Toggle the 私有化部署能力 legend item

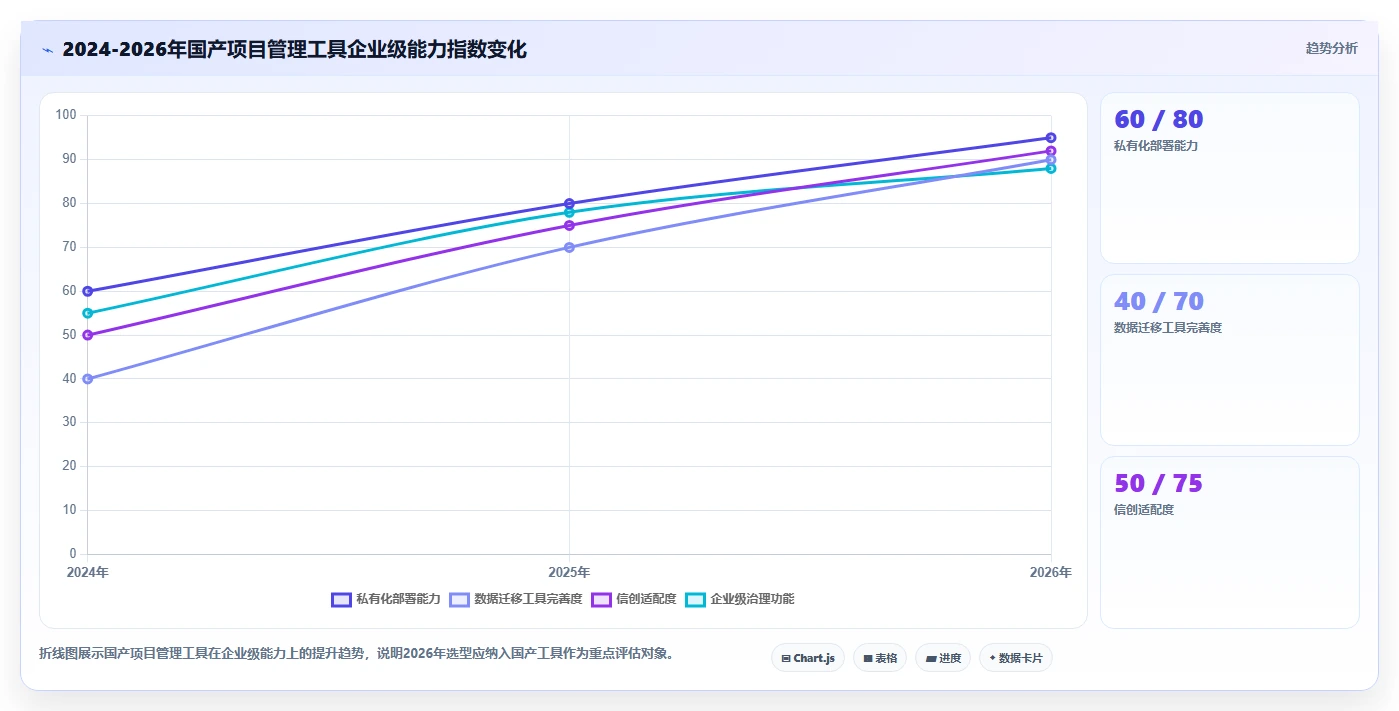point(386,599)
